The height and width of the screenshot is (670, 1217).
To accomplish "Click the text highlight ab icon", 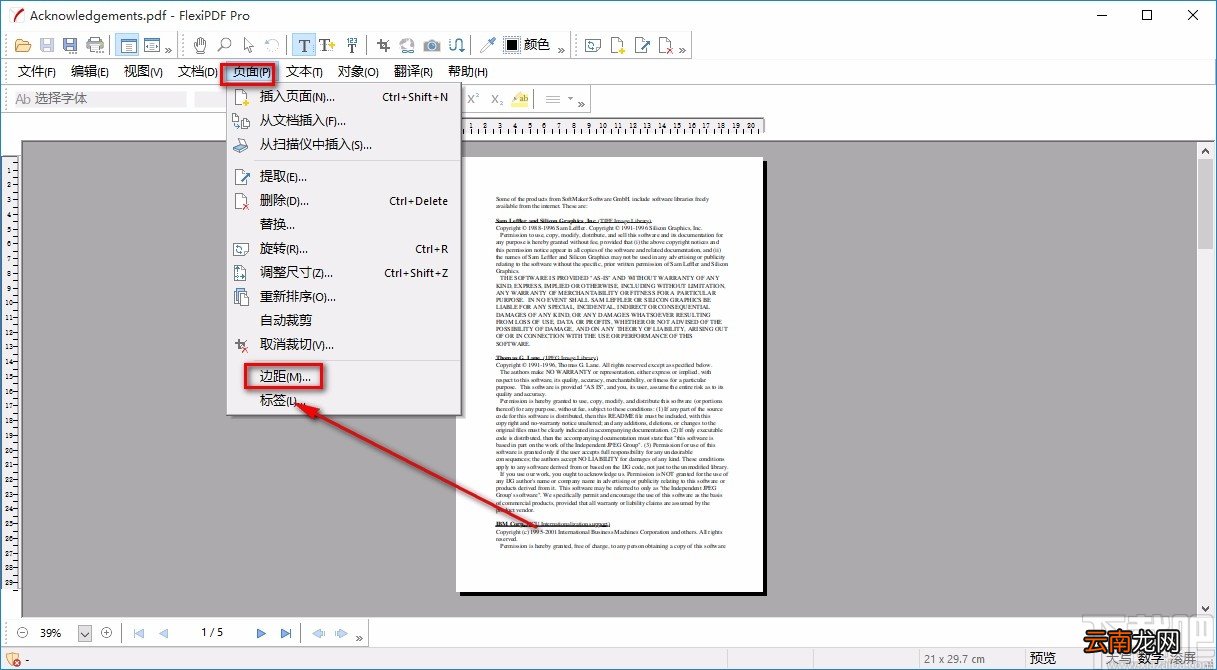I will pyautogui.click(x=520, y=99).
